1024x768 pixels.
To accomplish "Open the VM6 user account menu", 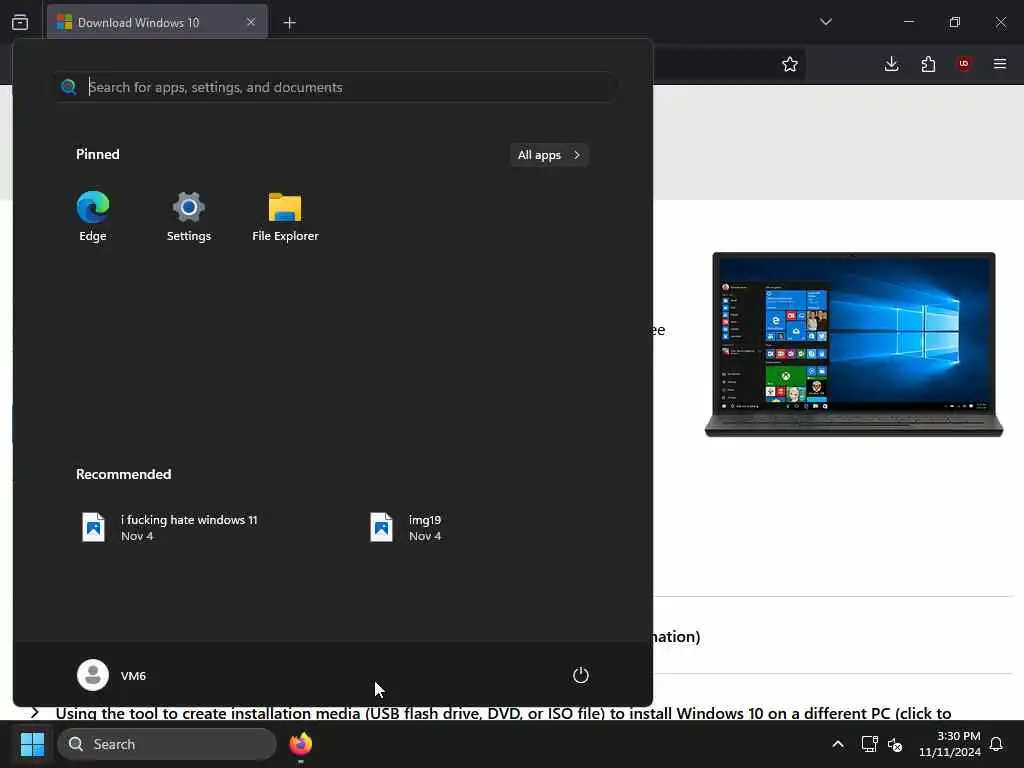I will pos(112,675).
